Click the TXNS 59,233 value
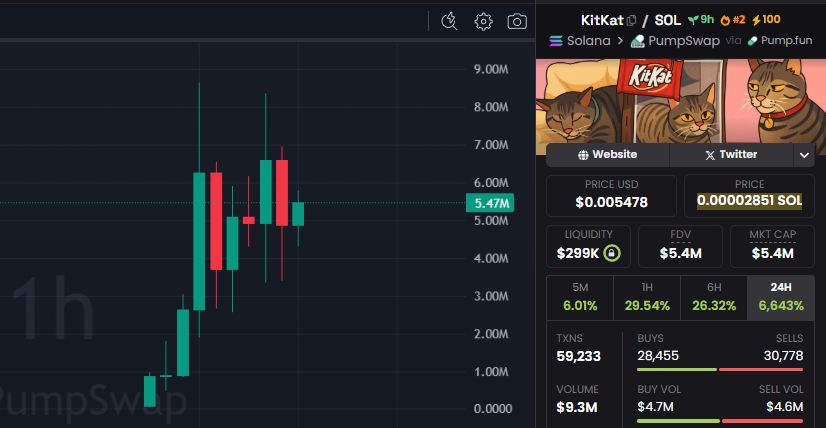The image size is (826, 428). 578,356
